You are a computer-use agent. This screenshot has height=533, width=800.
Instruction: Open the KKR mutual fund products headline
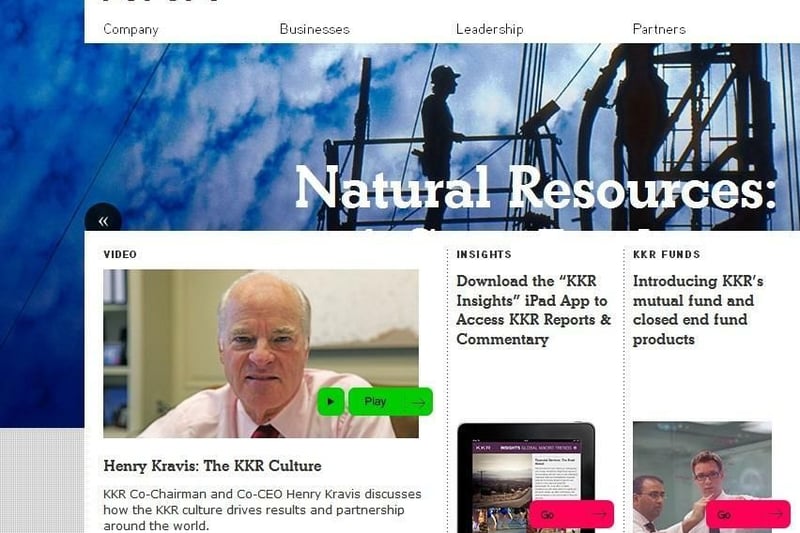pos(698,310)
